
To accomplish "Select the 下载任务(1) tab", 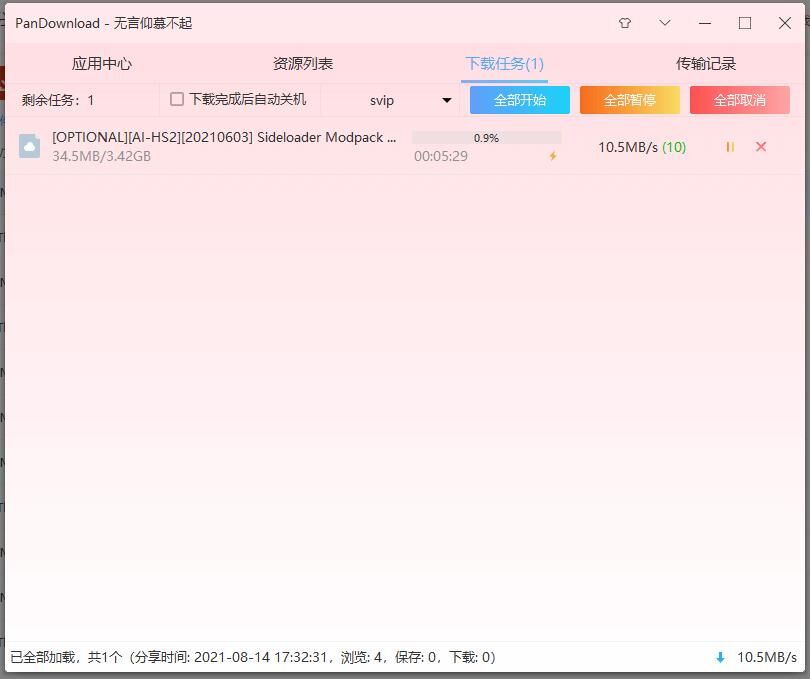I will 504,64.
